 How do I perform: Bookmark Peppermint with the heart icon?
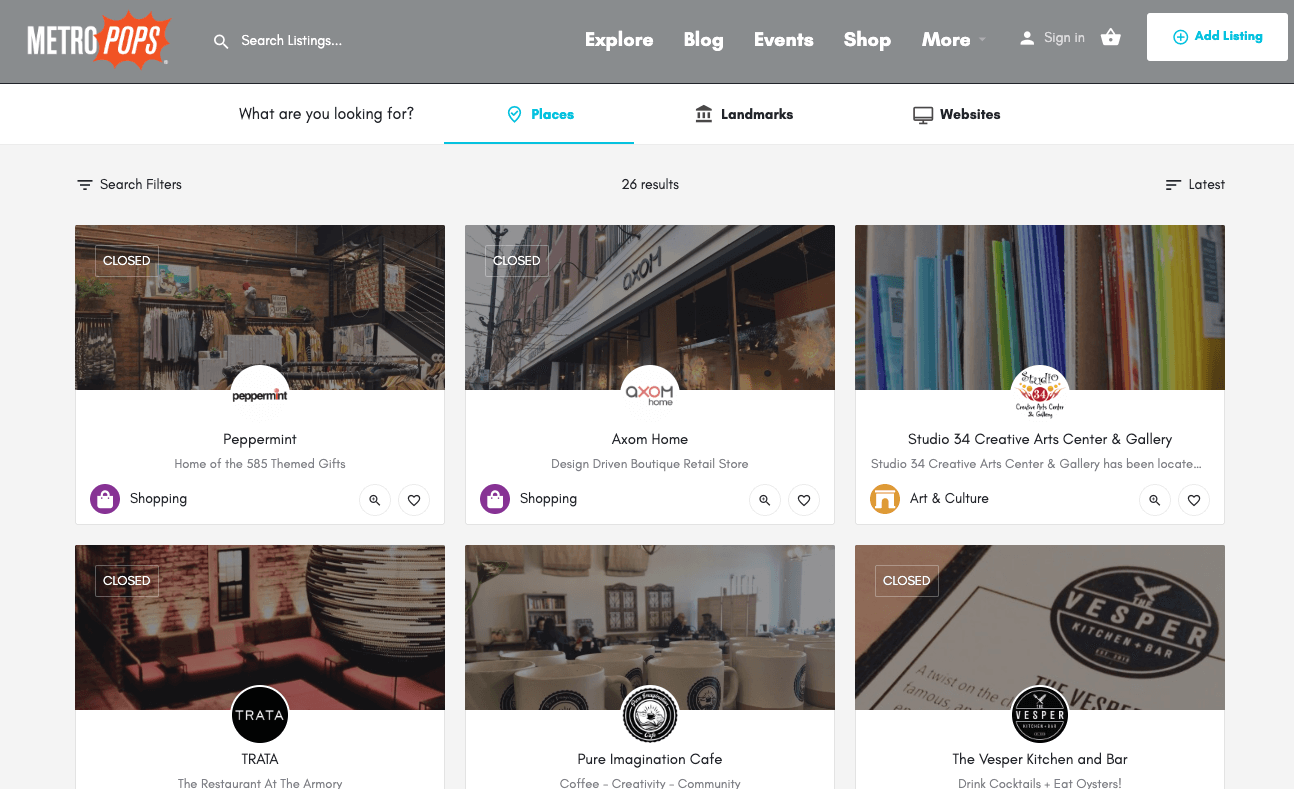(x=414, y=500)
